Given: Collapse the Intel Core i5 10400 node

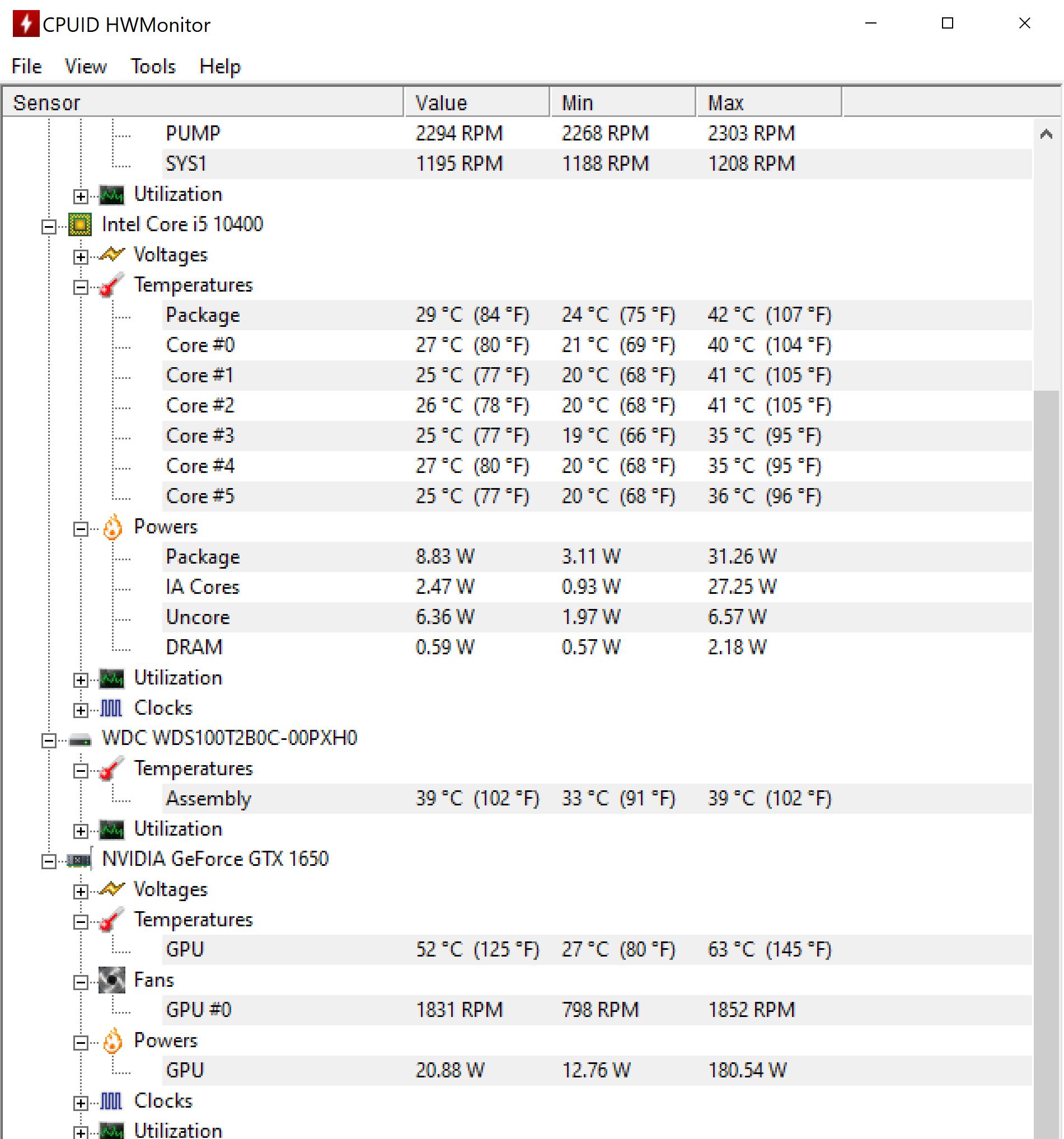Looking at the screenshot, I should pos(49,227).
